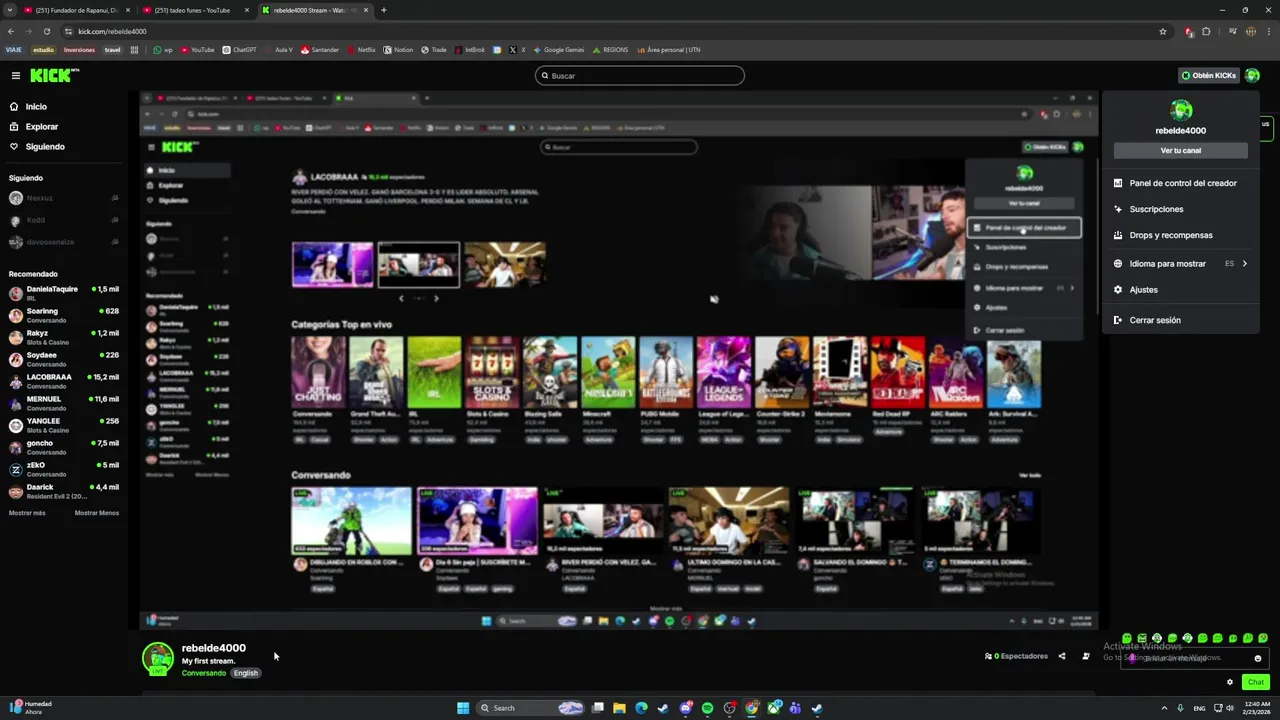Open recommended channel Rakyz
This screenshot has width=1280, height=720.
[64, 337]
